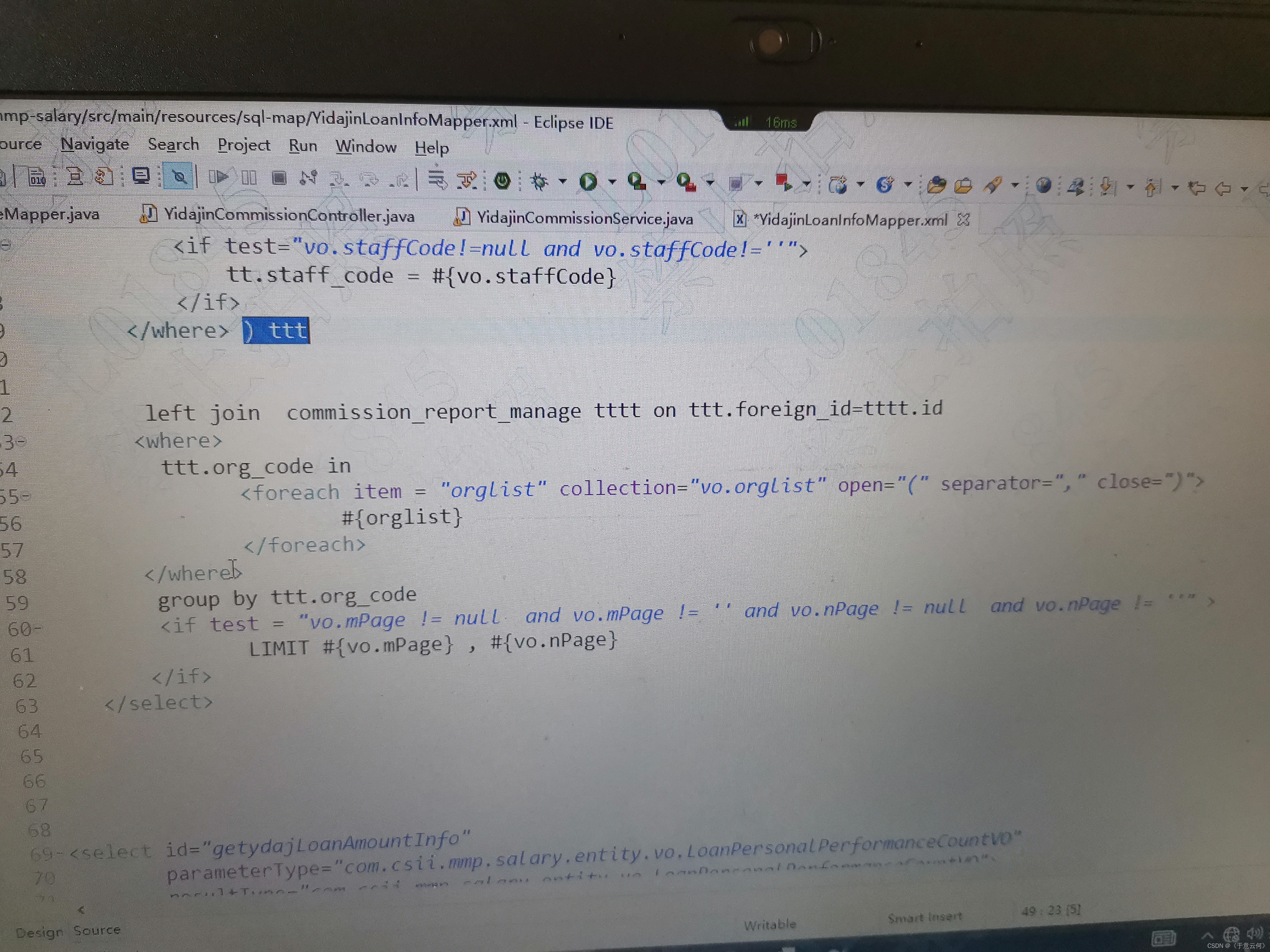Switch to the Source view tab

click(97, 929)
